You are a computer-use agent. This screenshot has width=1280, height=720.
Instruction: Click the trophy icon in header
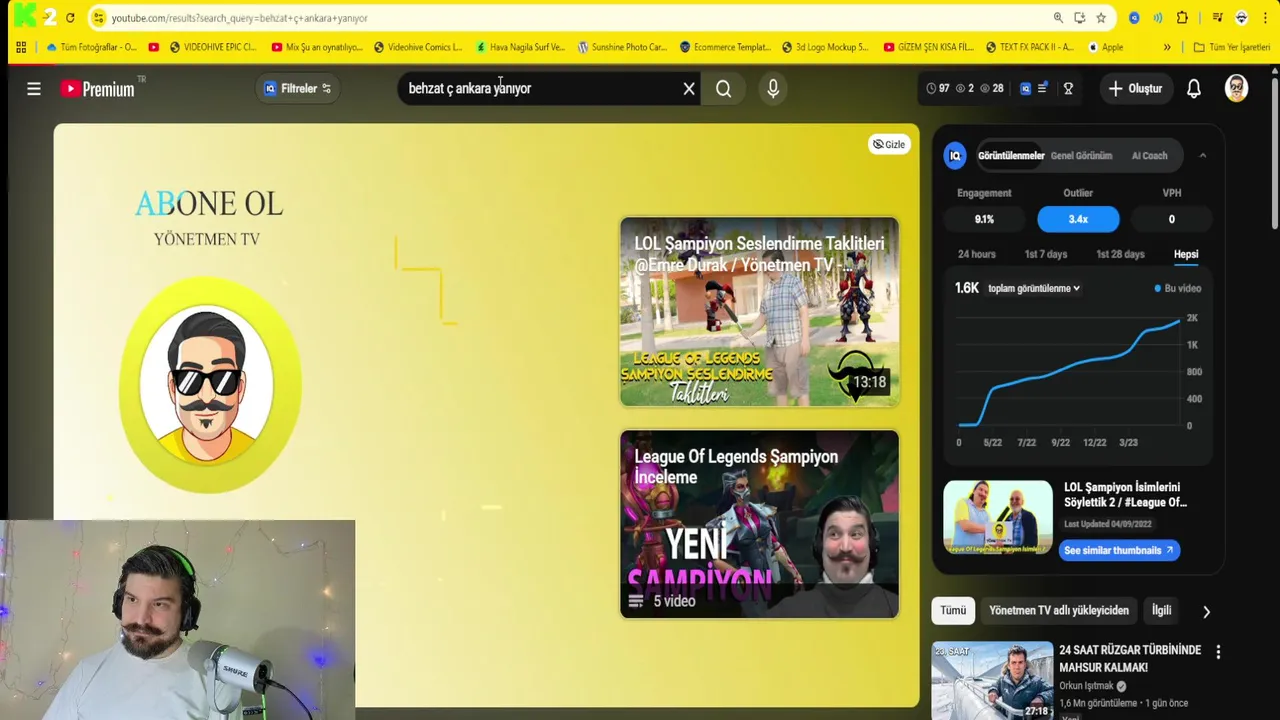[x=1068, y=89]
